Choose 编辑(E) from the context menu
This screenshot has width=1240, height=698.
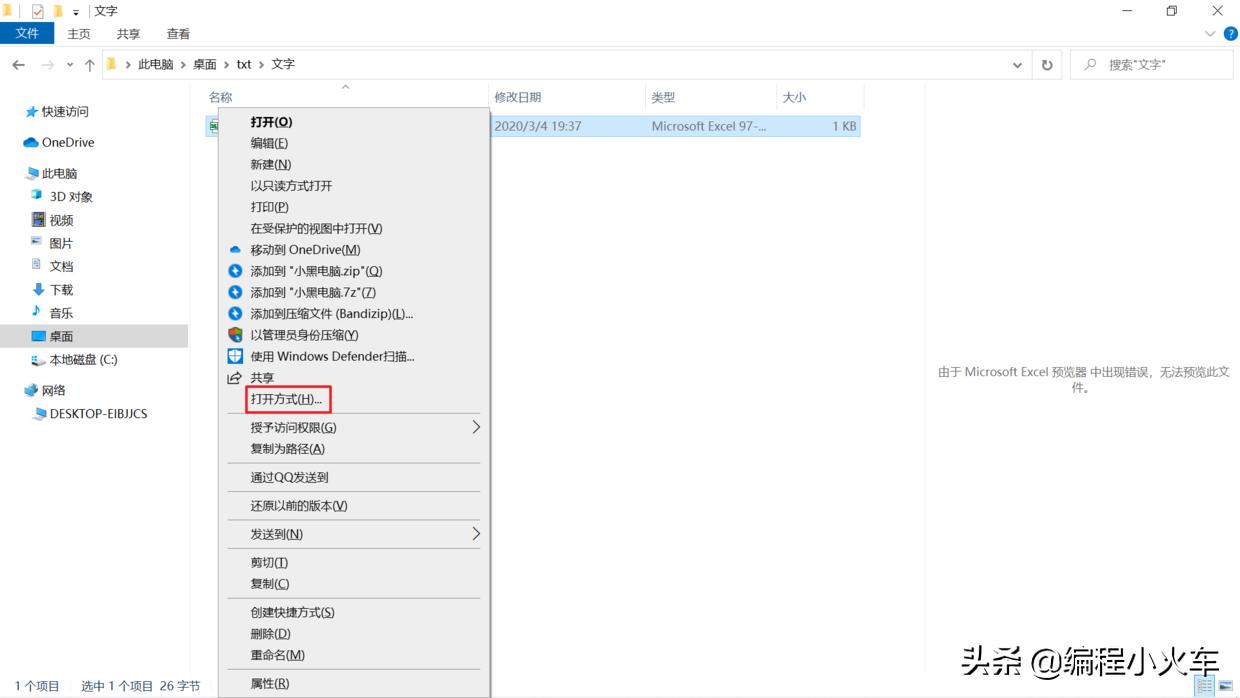click(354, 143)
